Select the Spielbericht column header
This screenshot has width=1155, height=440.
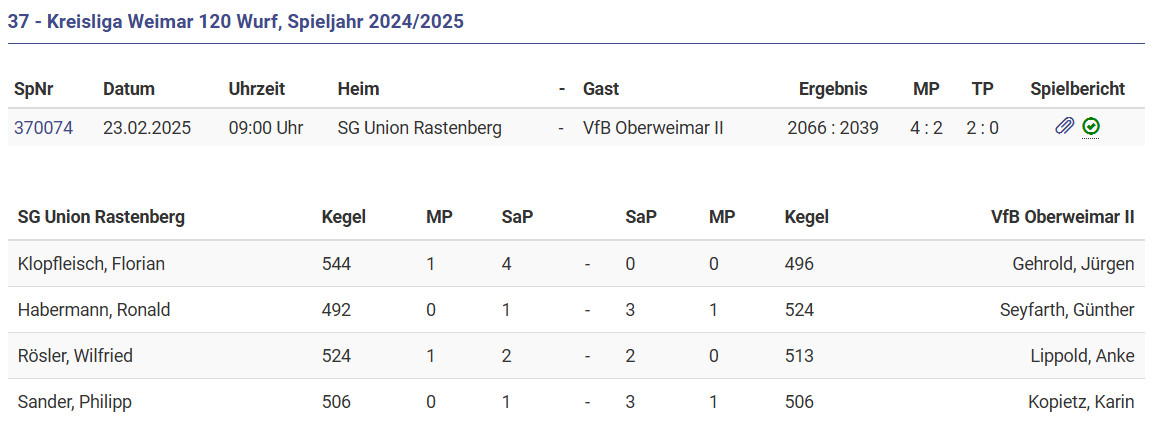tap(1077, 89)
